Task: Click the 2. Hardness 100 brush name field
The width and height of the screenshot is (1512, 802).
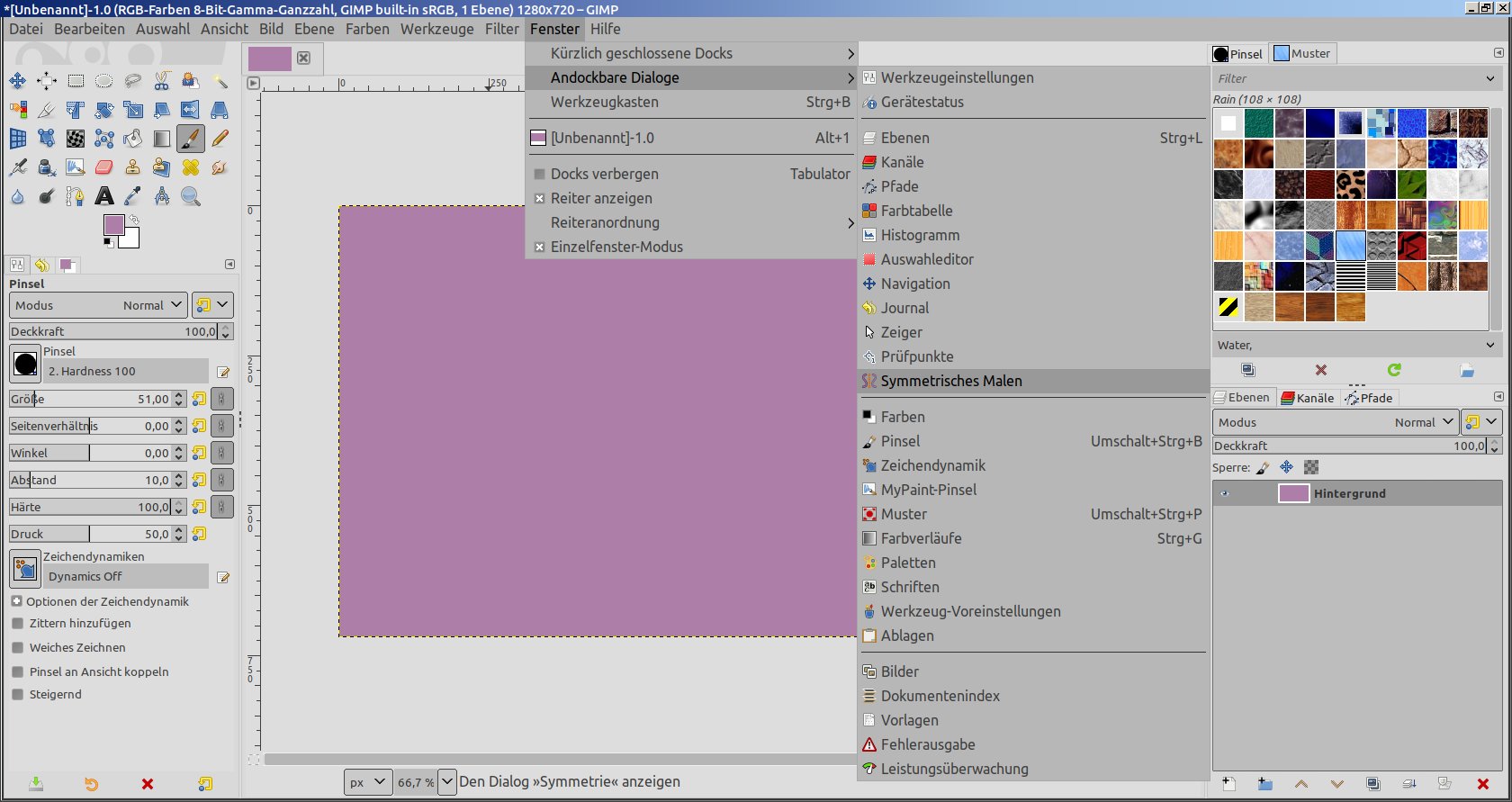Action: (126, 371)
